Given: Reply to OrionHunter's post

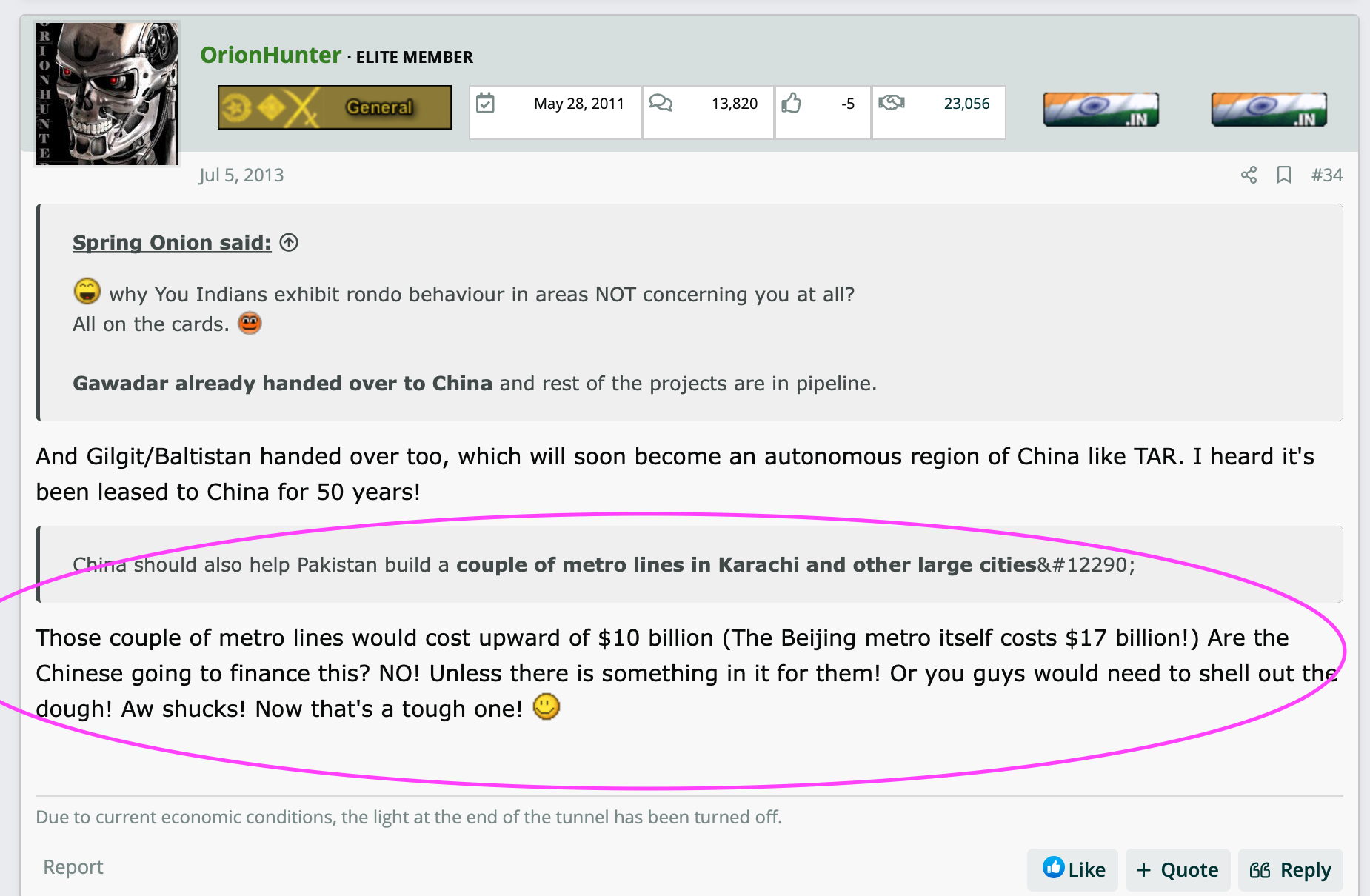Looking at the screenshot, I should tap(1290, 869).
